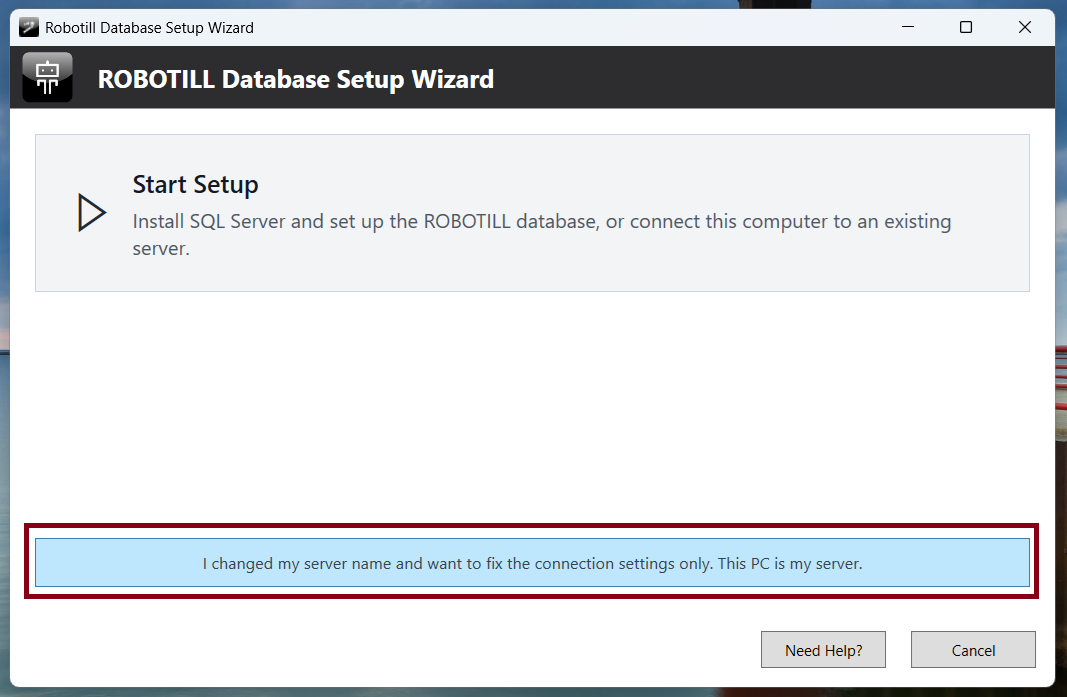Minimize the setup wizard window
1067x697 pixels.
[x=907, y=27]
